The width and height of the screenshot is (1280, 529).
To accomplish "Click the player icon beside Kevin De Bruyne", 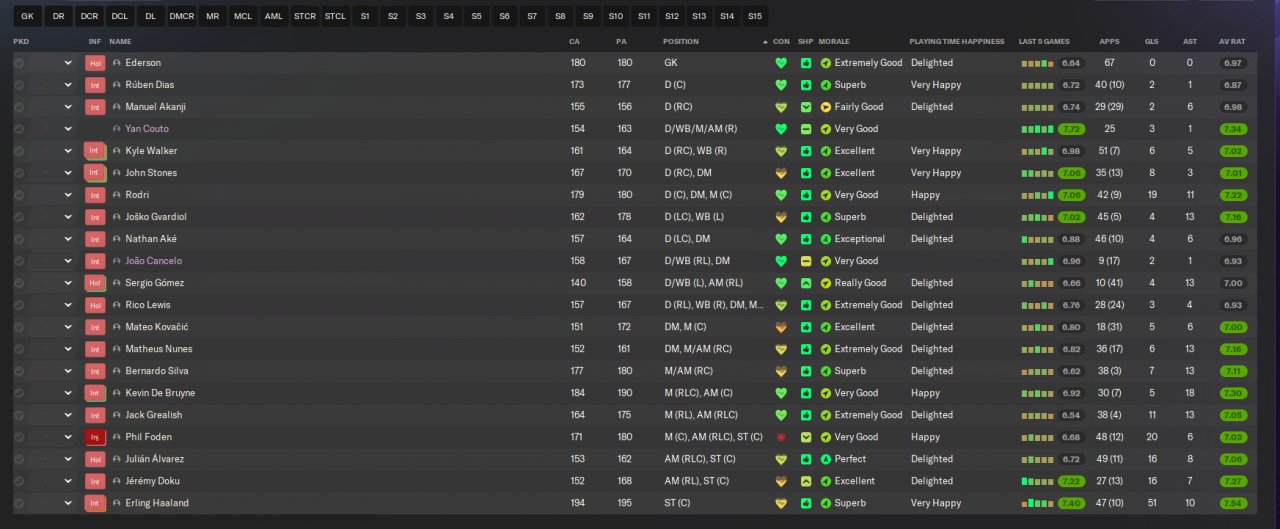I will [117, 393].
